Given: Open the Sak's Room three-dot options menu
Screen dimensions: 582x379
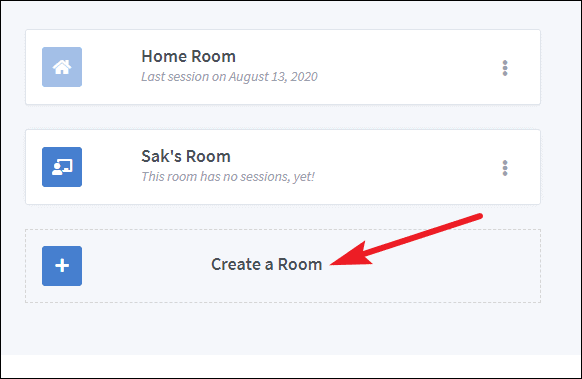Looking at the screenshot, I should tap(505, 168).
